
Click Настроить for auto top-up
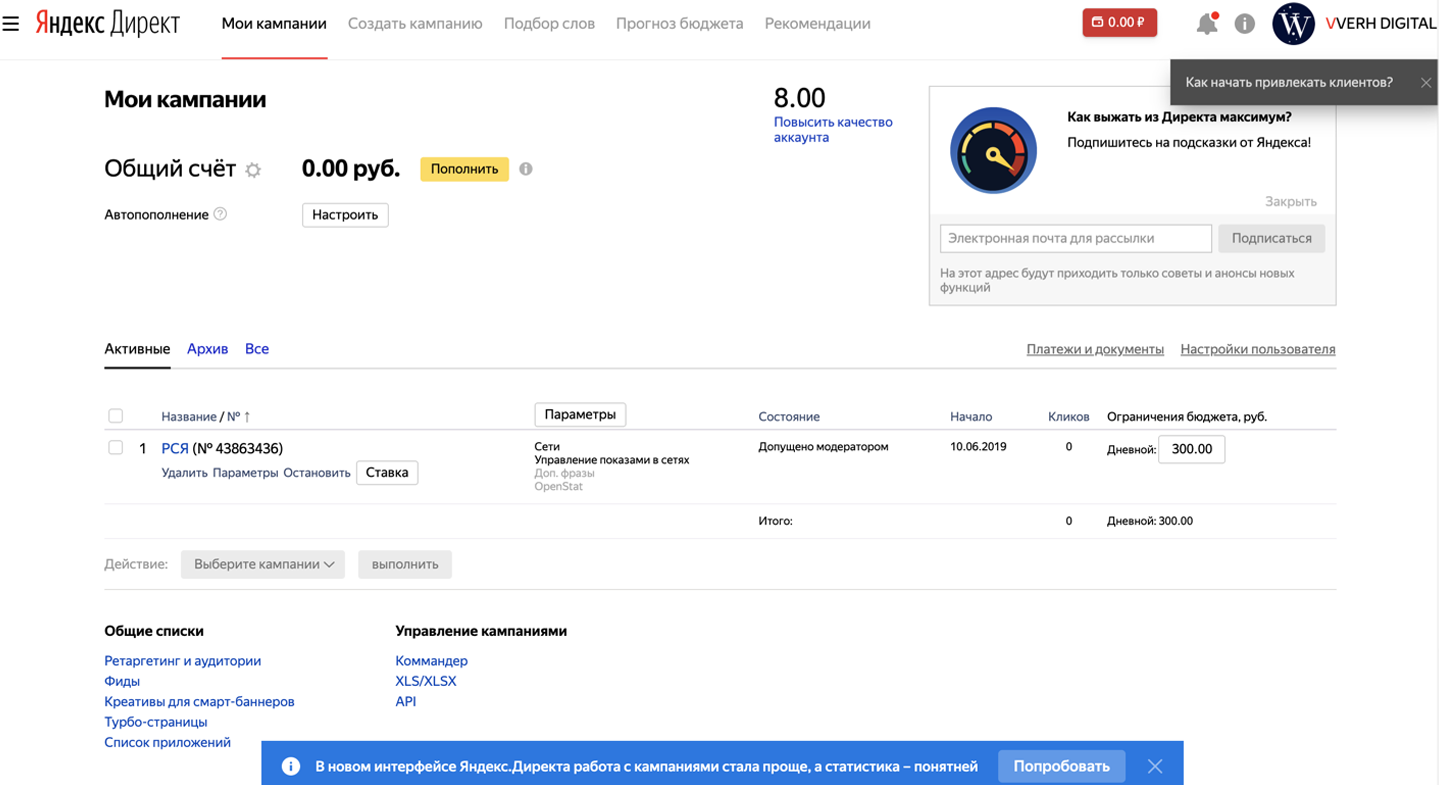(x=345, y=215)
